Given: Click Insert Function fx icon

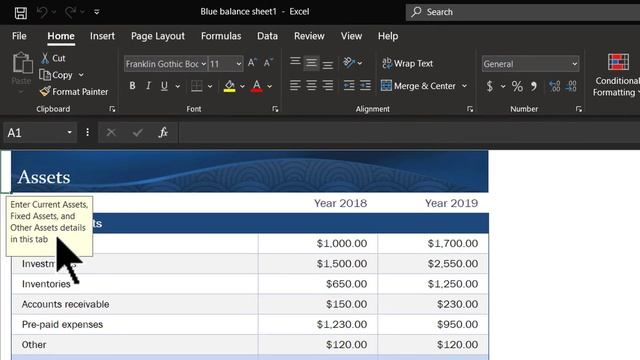Looking at the screenshot, I should coord(163,133).
